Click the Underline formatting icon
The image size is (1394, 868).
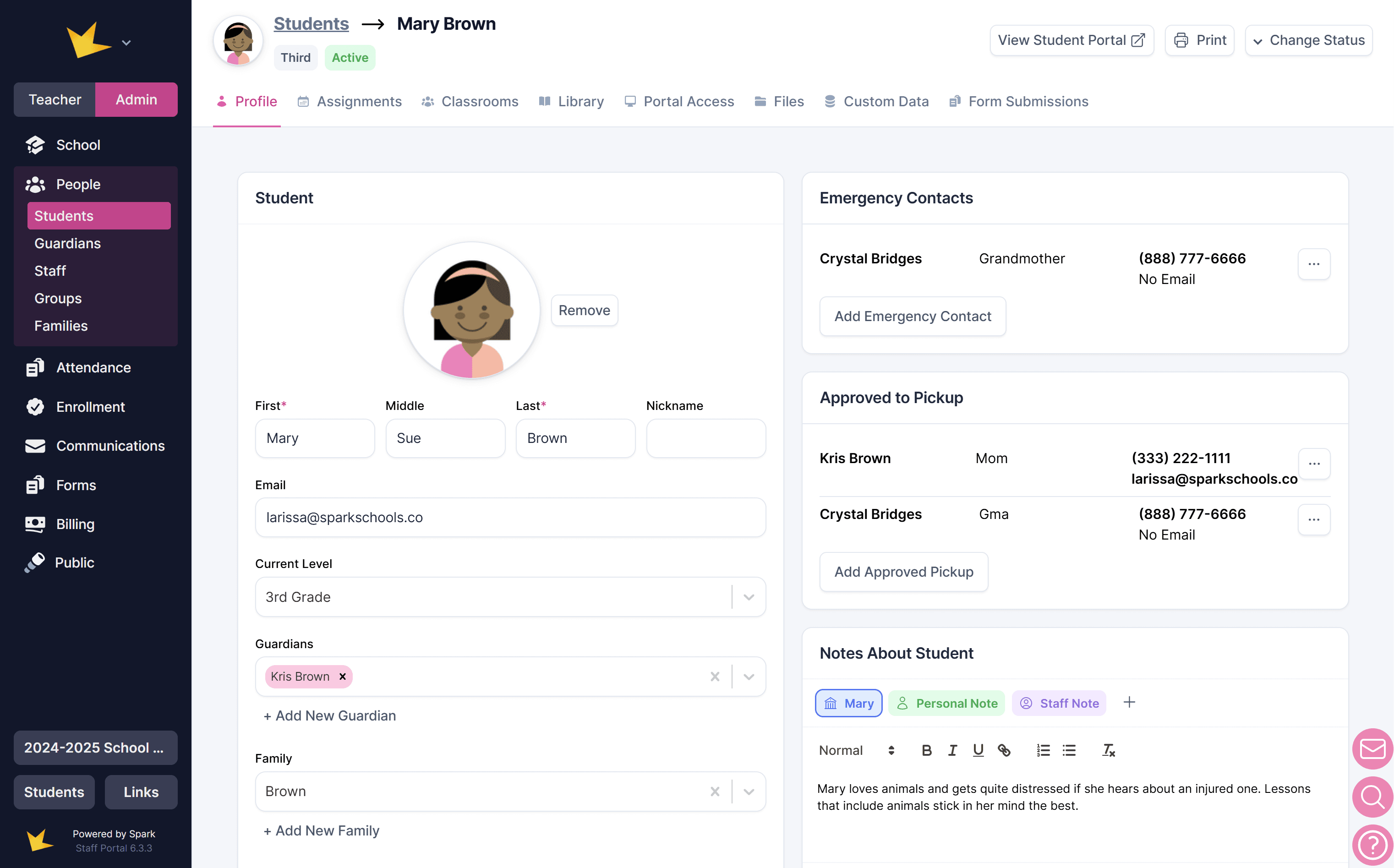(x=978, y=750)
